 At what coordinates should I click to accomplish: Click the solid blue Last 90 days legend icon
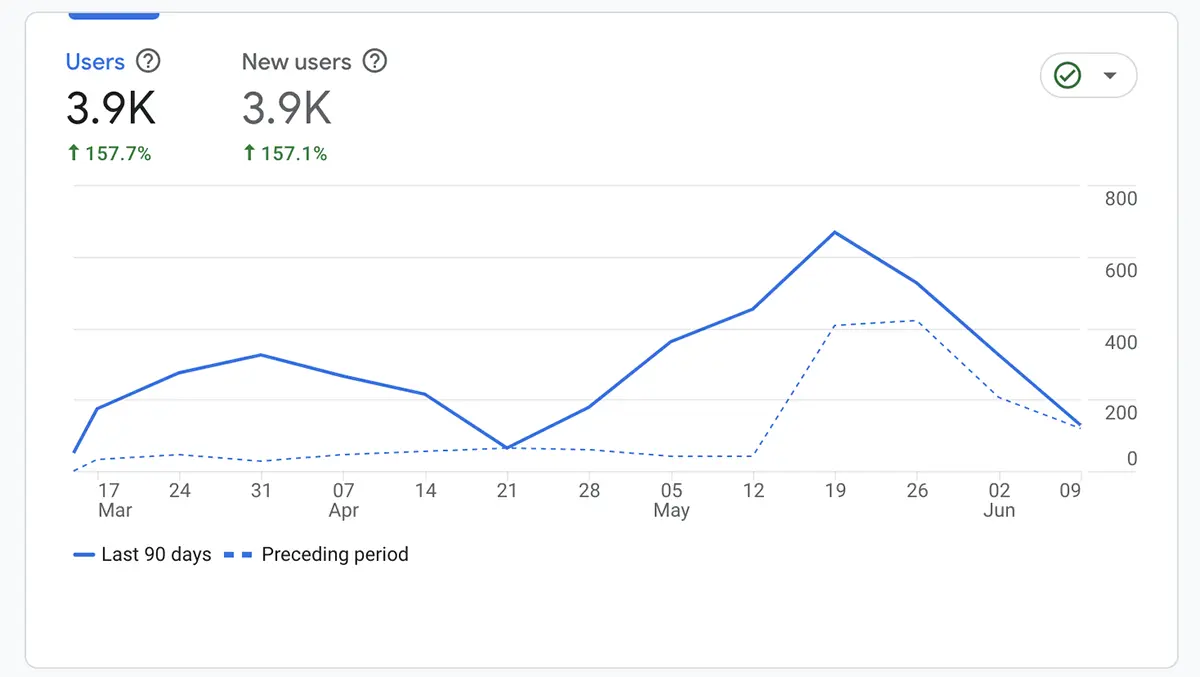(x=82, y=554)
